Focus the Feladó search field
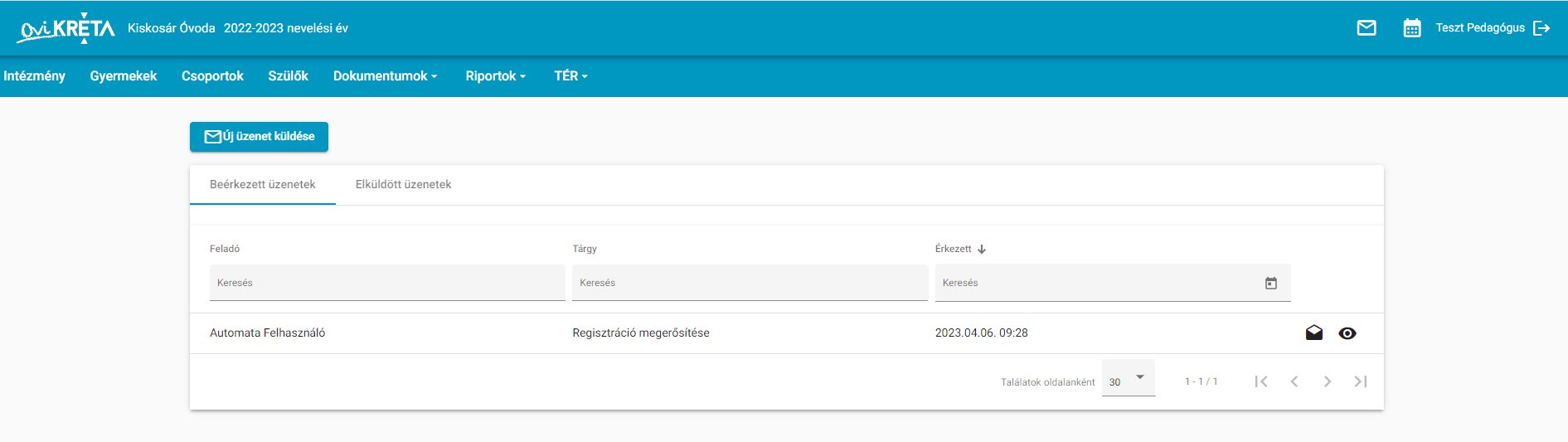The width and height of the screenshot is (1568, 442). click(x=387, y=283)
